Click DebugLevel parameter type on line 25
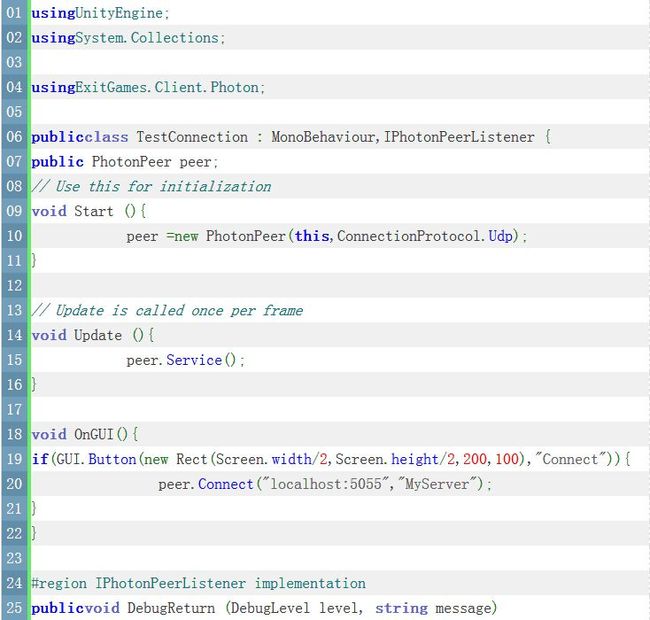650x620 pixels. click(x=270, y=608)
